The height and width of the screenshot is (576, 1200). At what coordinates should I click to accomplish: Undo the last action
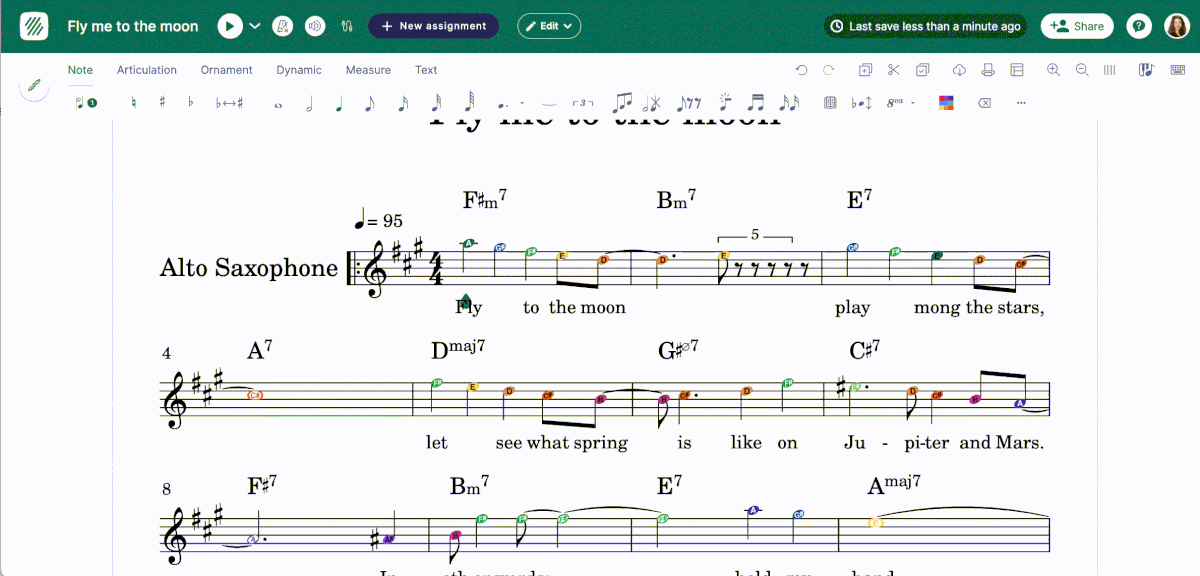[x=801, y=70]
